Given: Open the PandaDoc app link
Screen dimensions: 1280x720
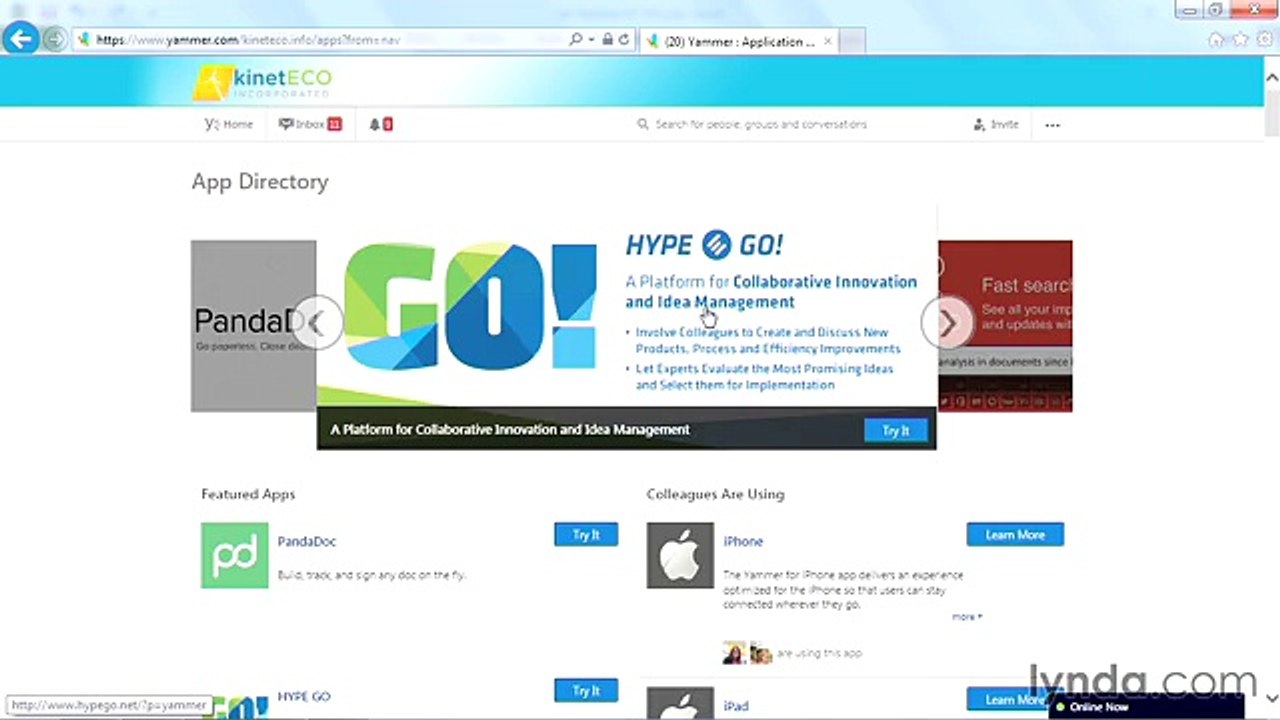Looking at the screenshot, I should [x=307, y=541].
